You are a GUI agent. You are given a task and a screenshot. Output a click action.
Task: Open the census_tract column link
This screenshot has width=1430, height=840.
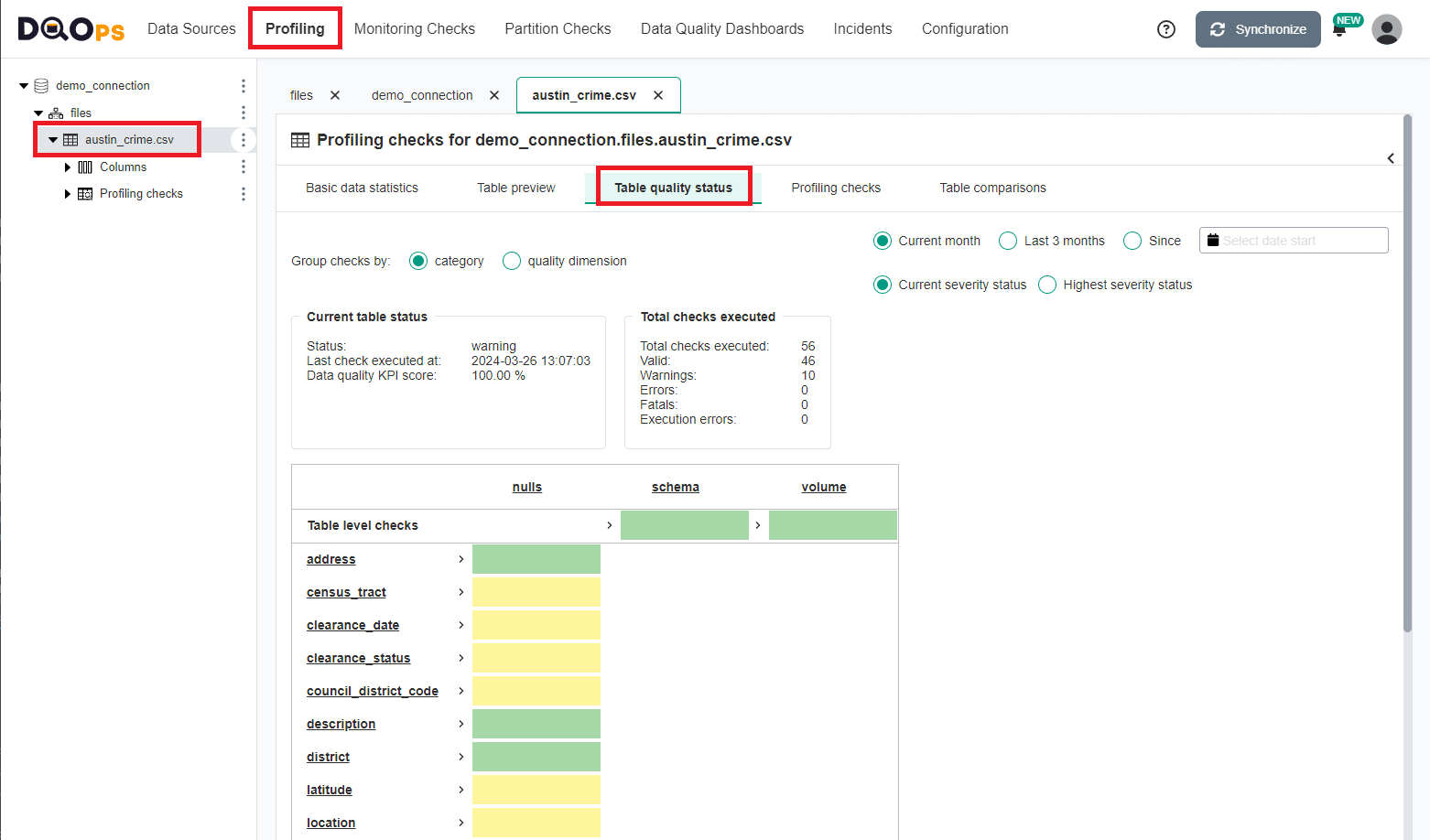tap(346, 592)
